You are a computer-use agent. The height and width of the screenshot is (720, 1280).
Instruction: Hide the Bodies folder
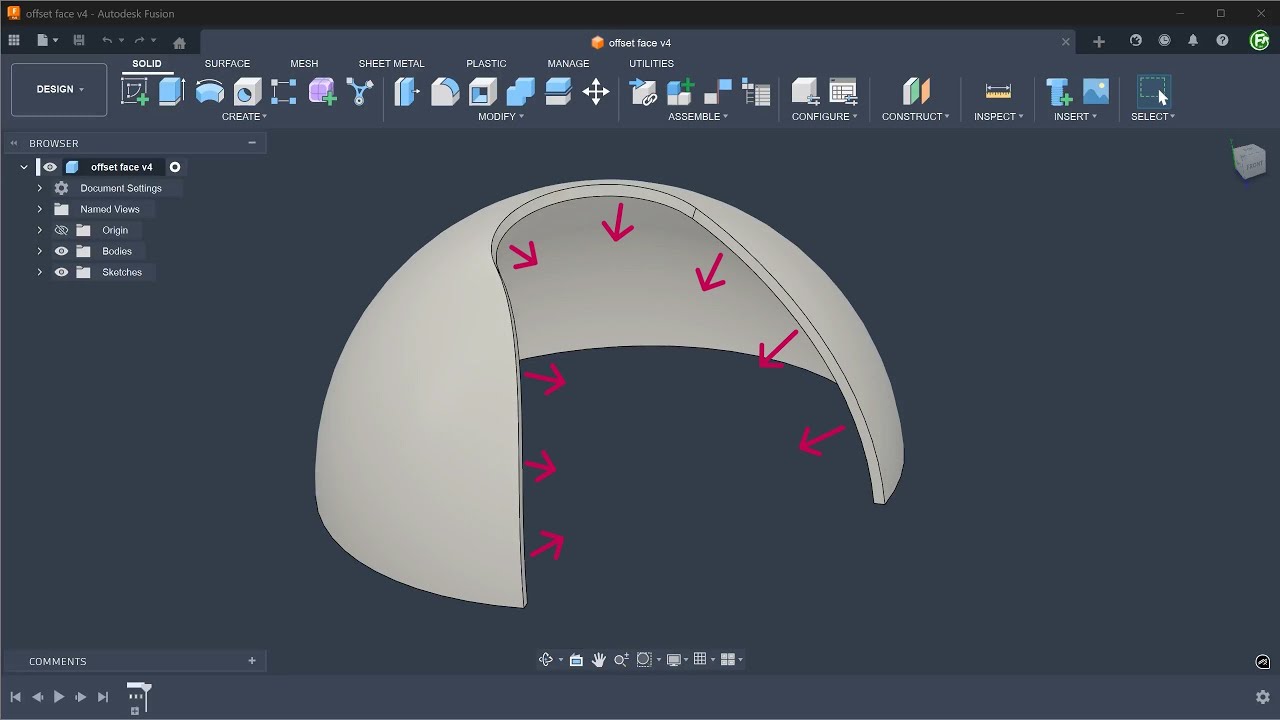coord(61,251)
